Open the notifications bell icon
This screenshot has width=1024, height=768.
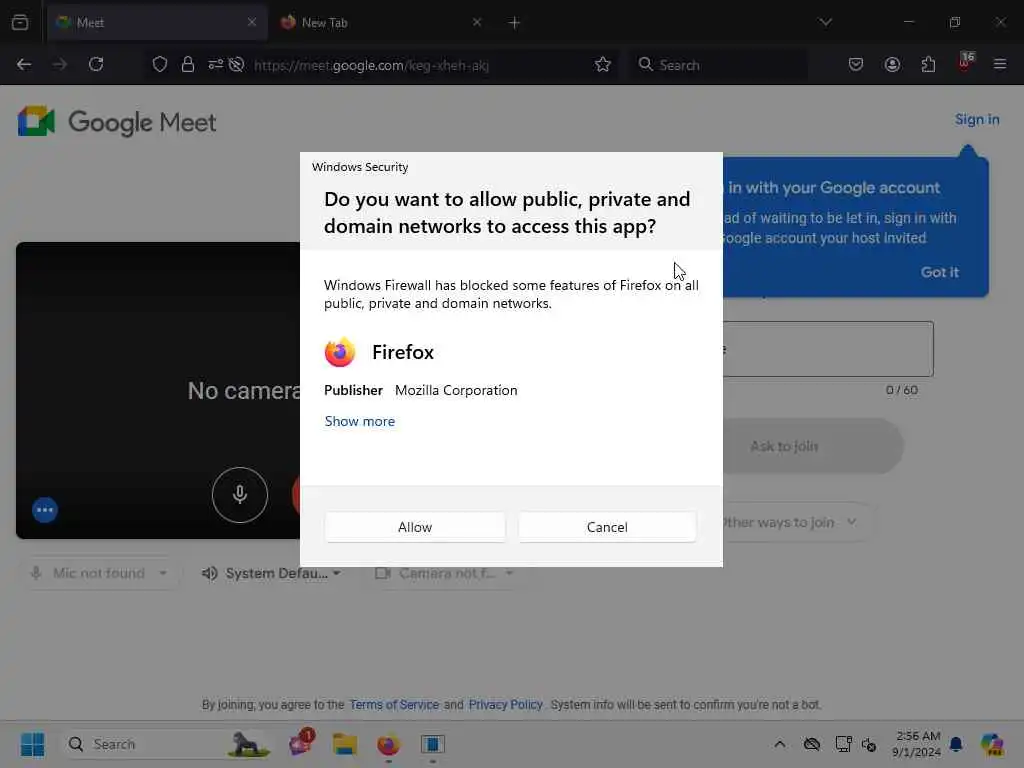point(956,744)
